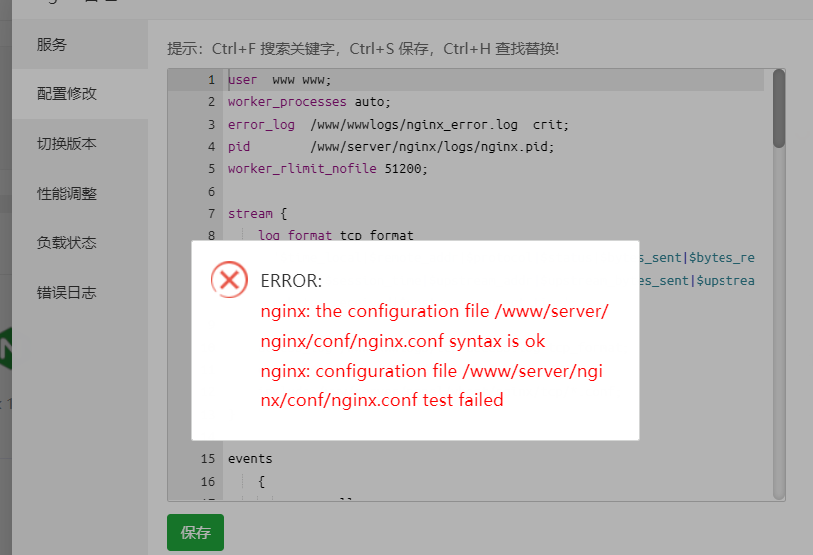Image resolution: width=813 pixels, height=555 pixels.
Task: Click line number 15 in gutter
Action: 208,459
